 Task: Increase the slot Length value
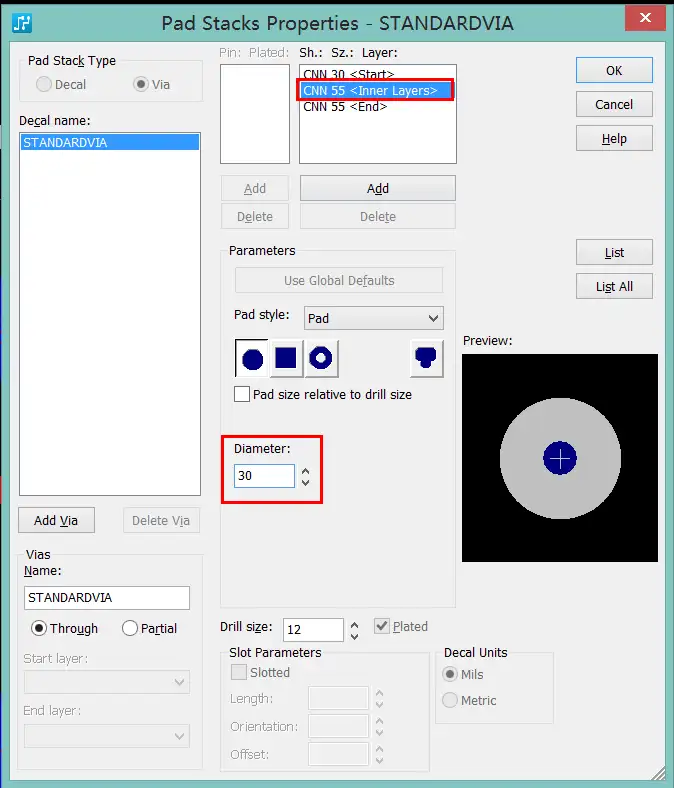pos(379,694)
